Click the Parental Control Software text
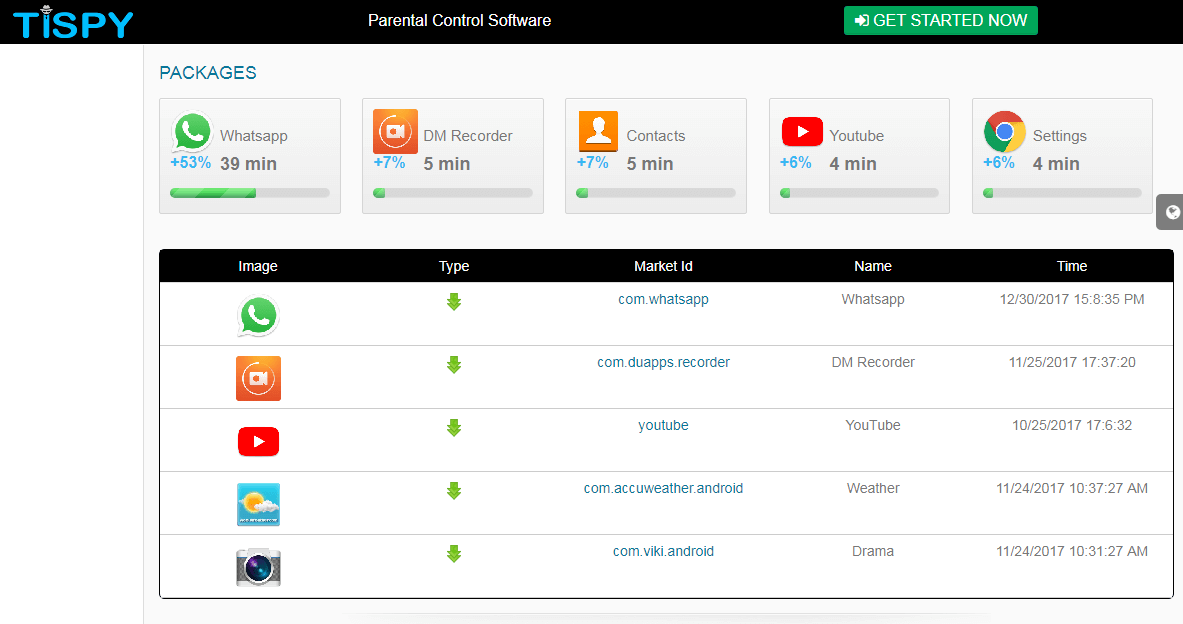This screenshot has width=1183, height=624. (459, 20)
